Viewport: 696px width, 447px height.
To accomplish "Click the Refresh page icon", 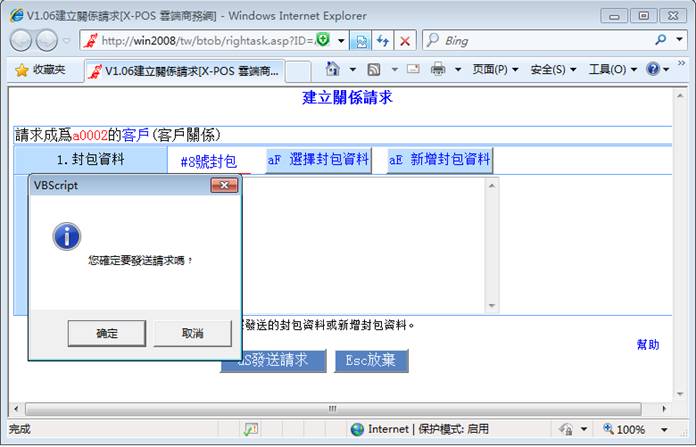I will [382, 41].
